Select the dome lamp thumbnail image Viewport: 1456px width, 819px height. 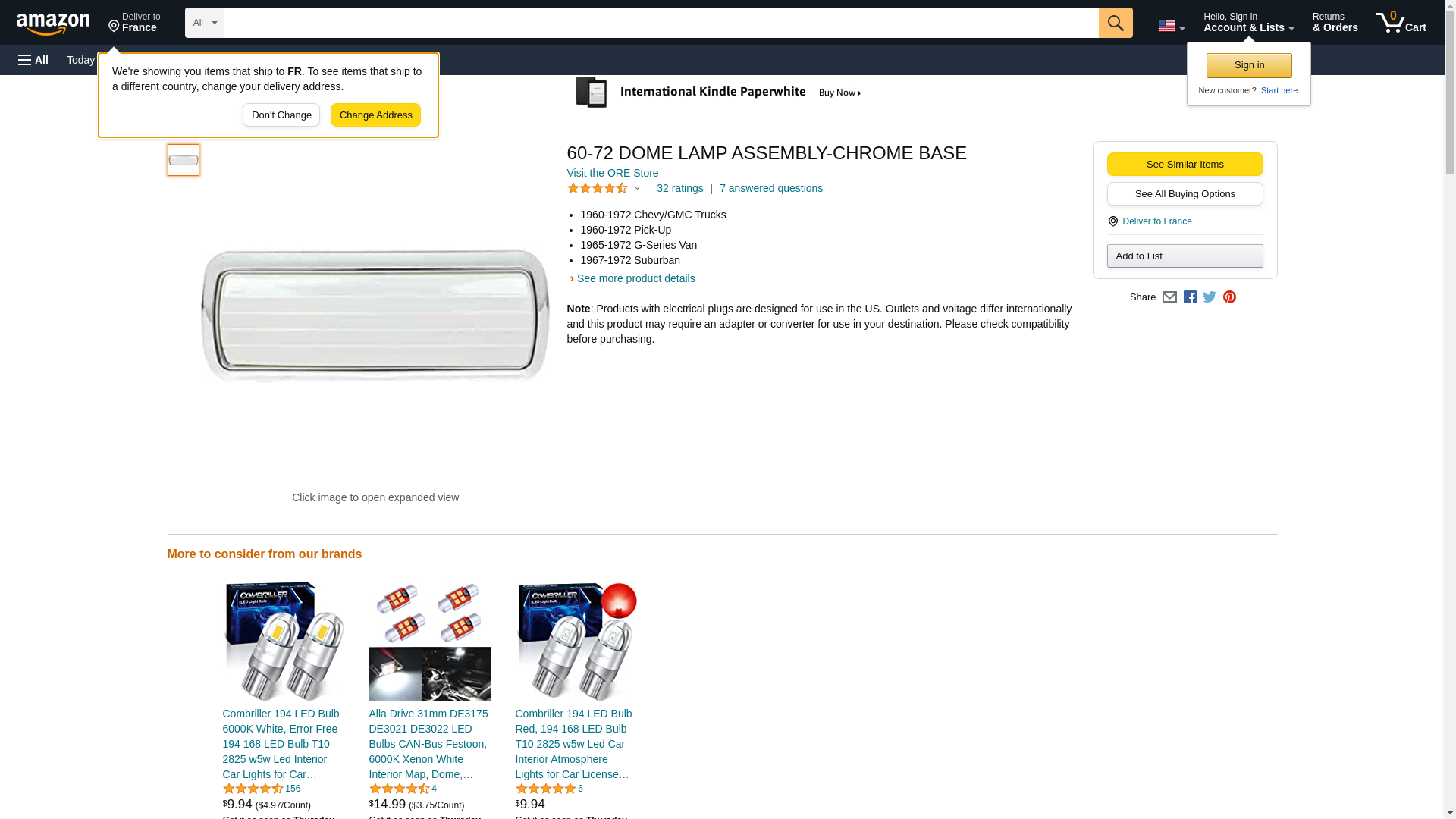[184, 160]
